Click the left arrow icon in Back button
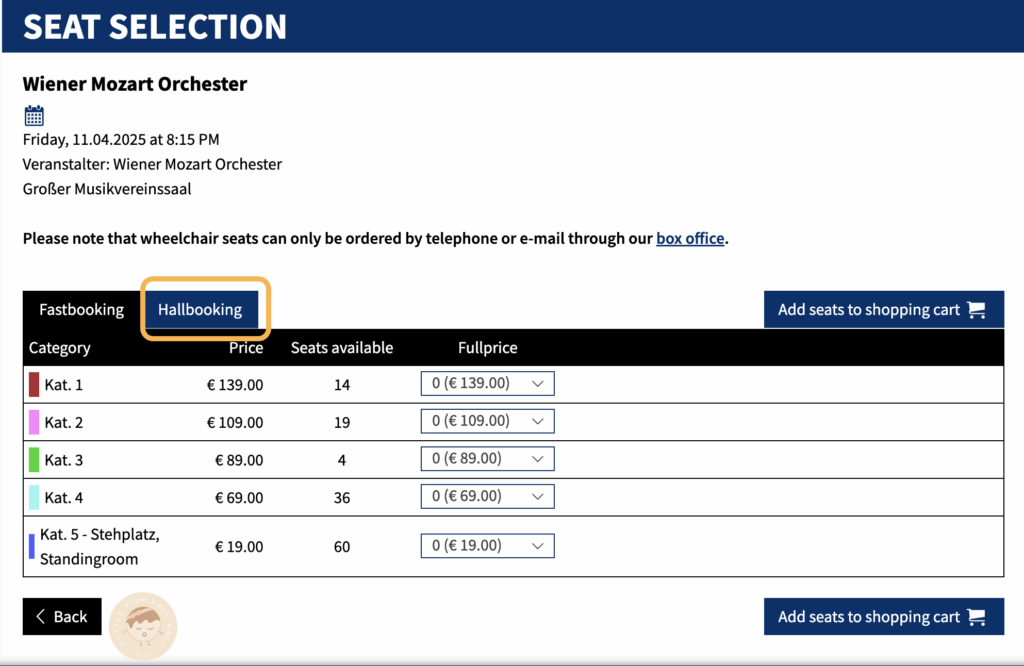The height and width of the screenshot is (666, 1024). [x=40, y=616]
